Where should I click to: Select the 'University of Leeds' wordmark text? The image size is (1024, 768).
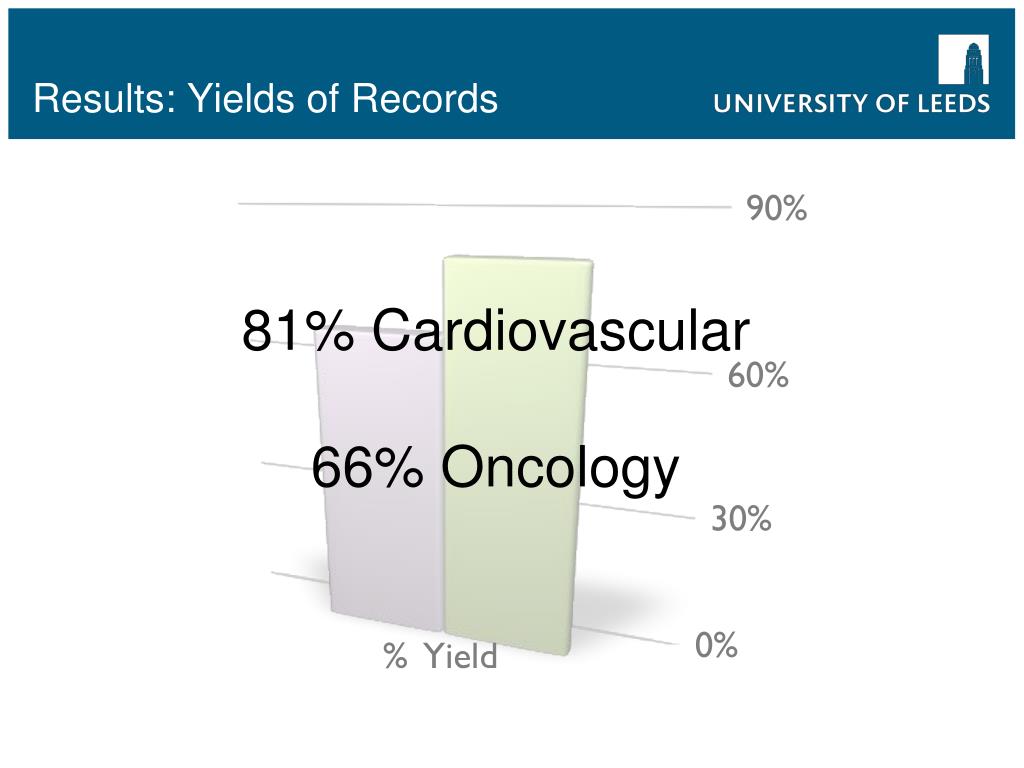point(852,104)
